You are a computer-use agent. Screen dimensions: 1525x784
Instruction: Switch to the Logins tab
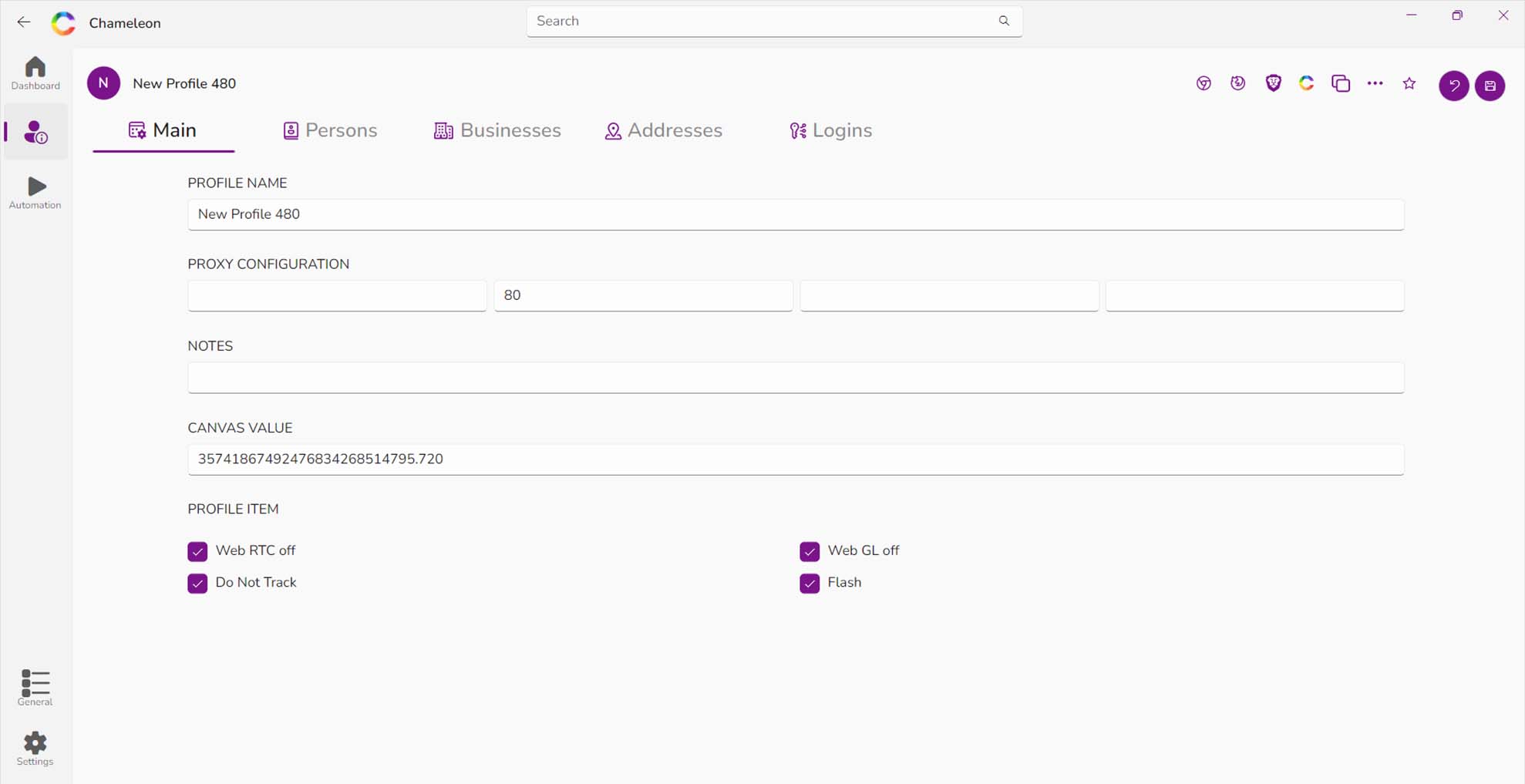coord(830,130)
